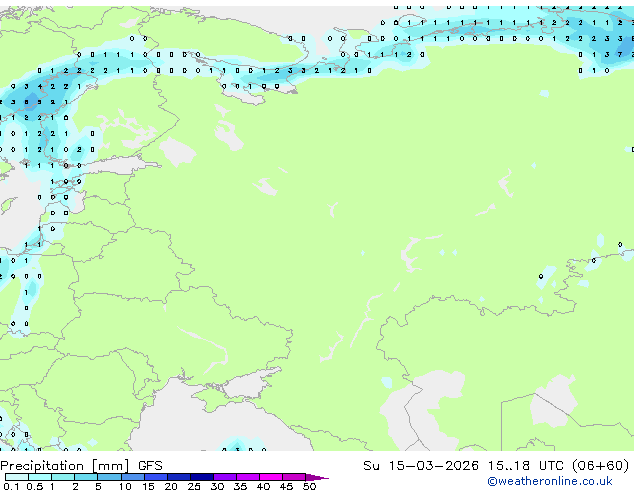Image resolution: width=634 pixels, height=490 pixels.
Task: Click the 15–20 mm legend swatch
Action: pos(156,477)
